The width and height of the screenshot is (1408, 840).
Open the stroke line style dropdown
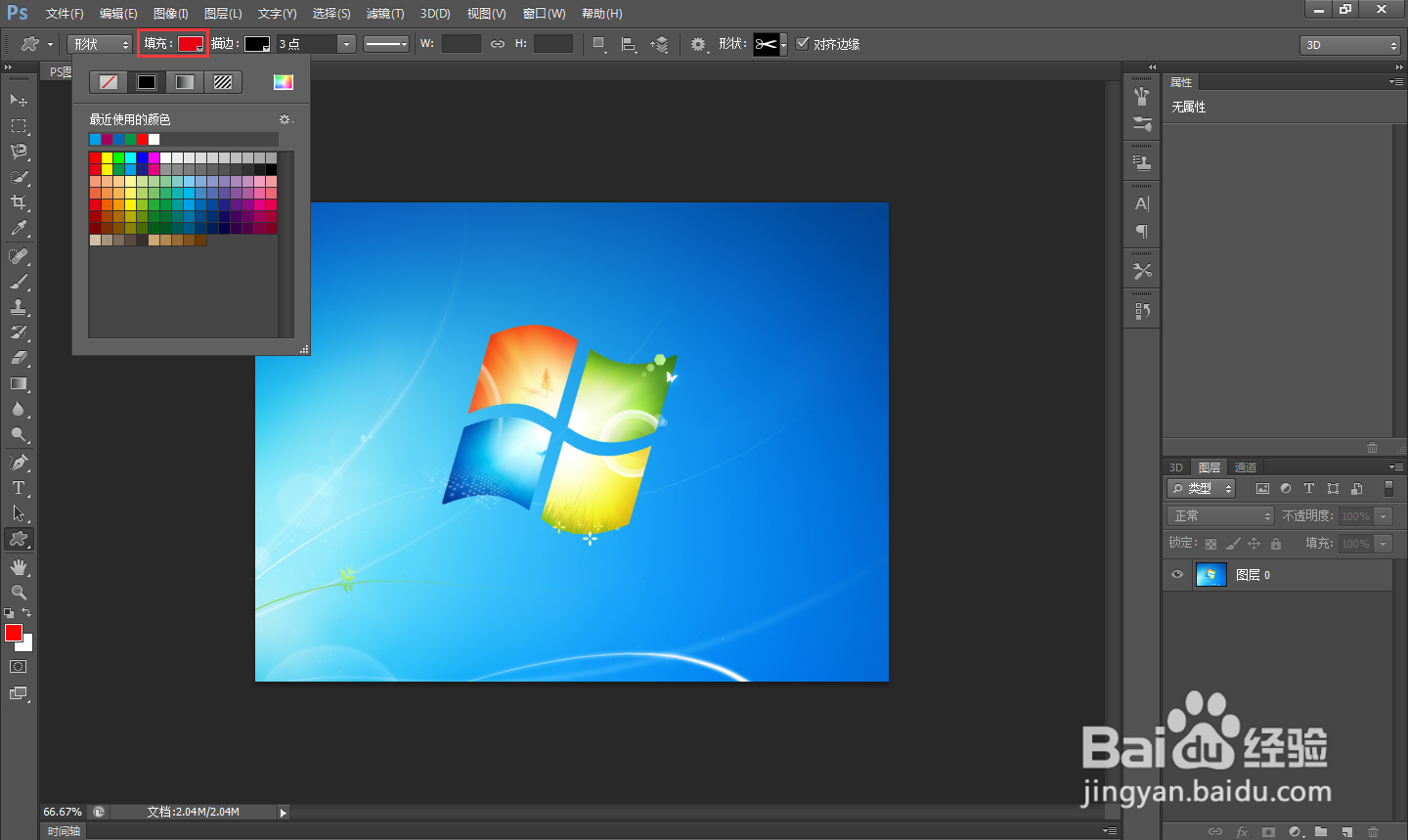click(x=386, y=44)
